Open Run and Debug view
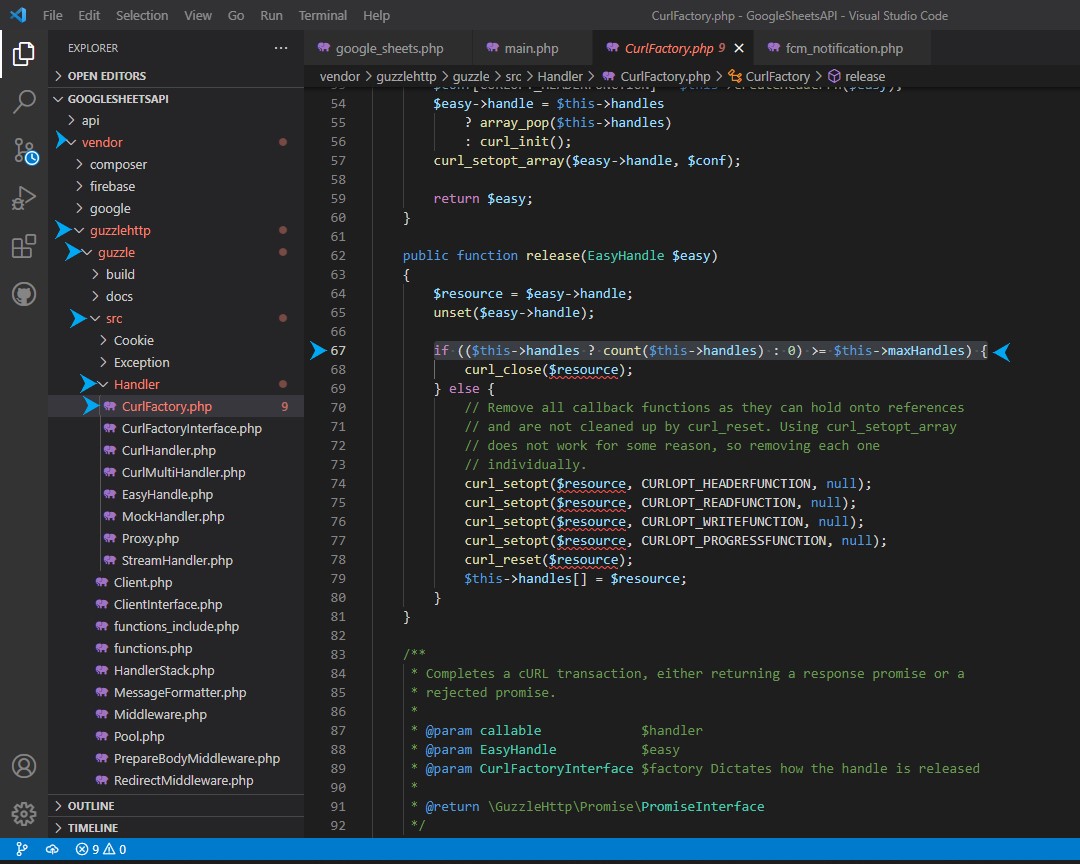This screenshot has height=864, width=1080. click(24, 198)
